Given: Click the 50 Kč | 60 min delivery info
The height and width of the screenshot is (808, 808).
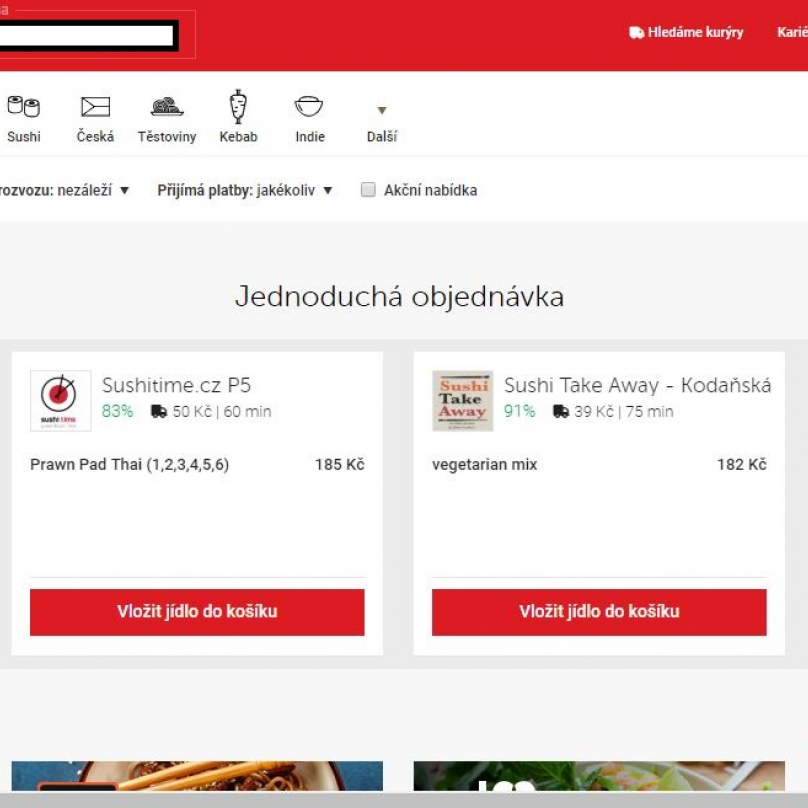Looking at the screenshot, I should tap(222, 411).
